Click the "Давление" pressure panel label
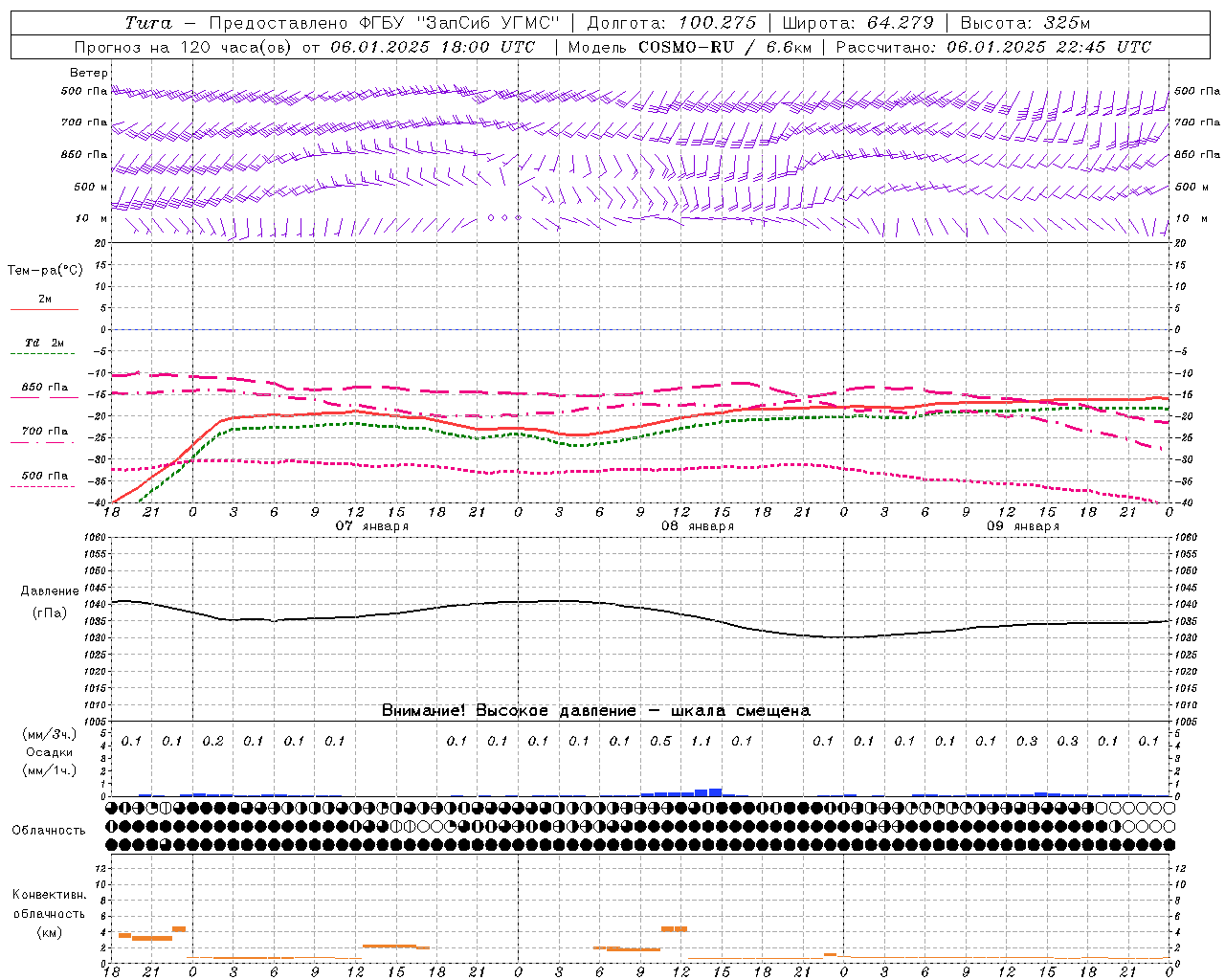1225x980 pixels. pyautogui.click(x=50, y=590)
